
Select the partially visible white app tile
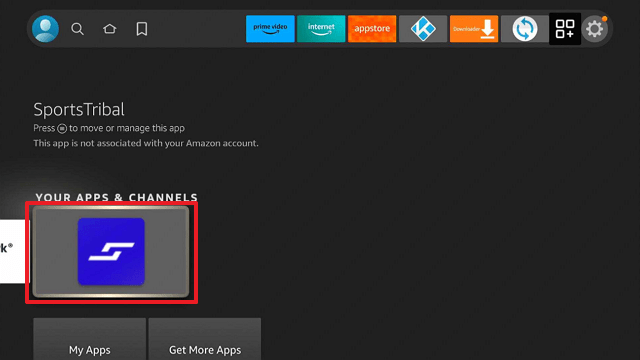point(12,251)
